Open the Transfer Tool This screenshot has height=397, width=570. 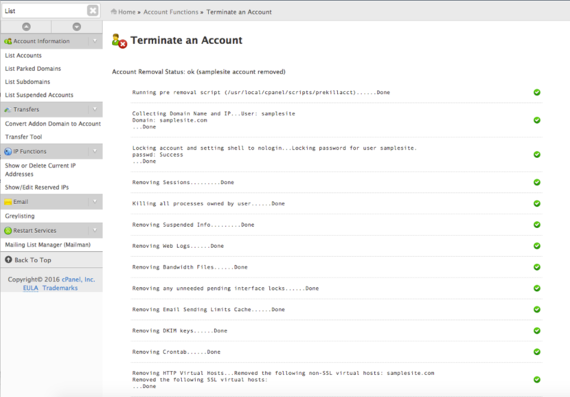pos(23,137)
